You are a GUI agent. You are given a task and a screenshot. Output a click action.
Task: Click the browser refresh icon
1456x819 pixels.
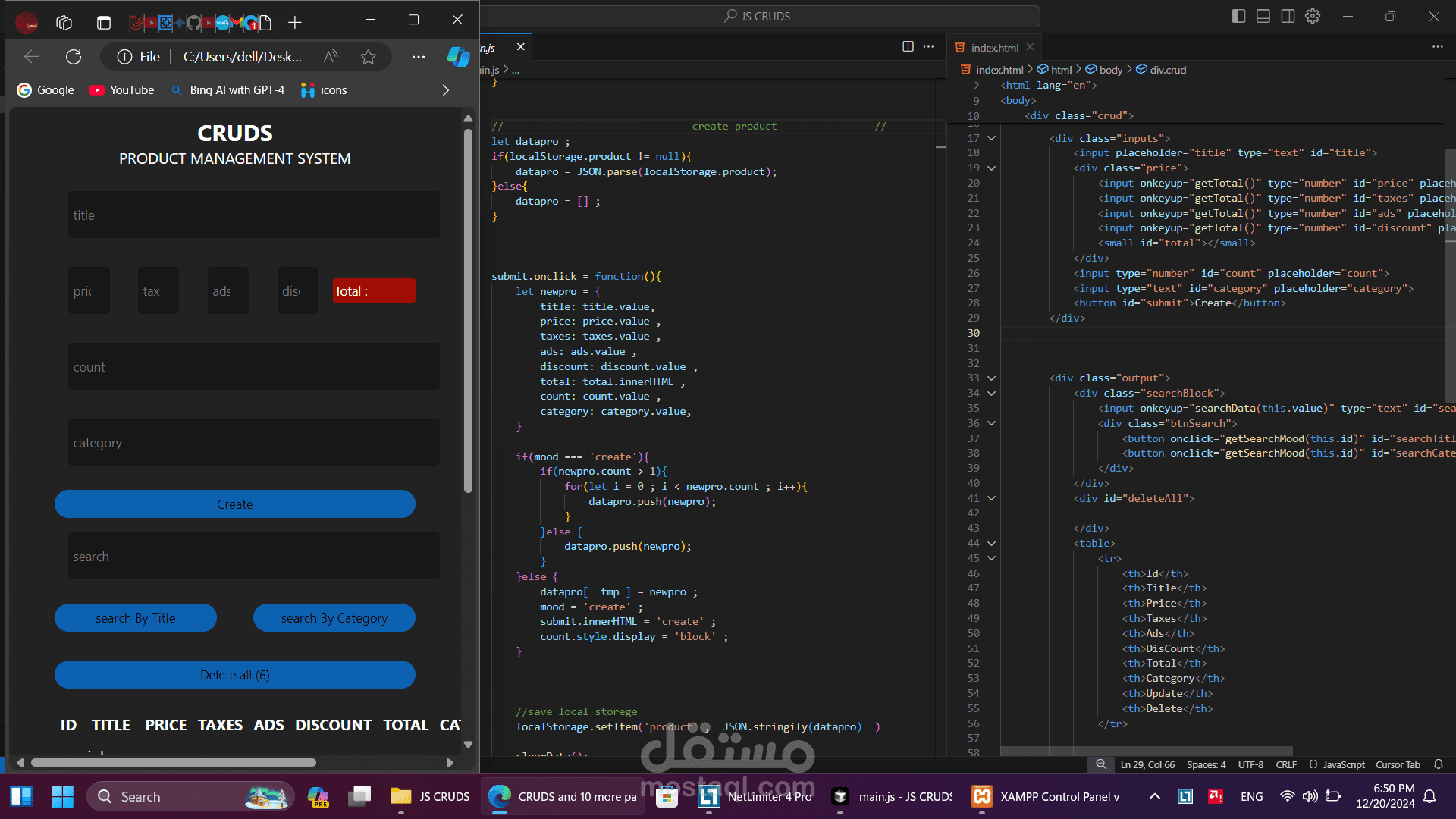[x=74, y=57]
